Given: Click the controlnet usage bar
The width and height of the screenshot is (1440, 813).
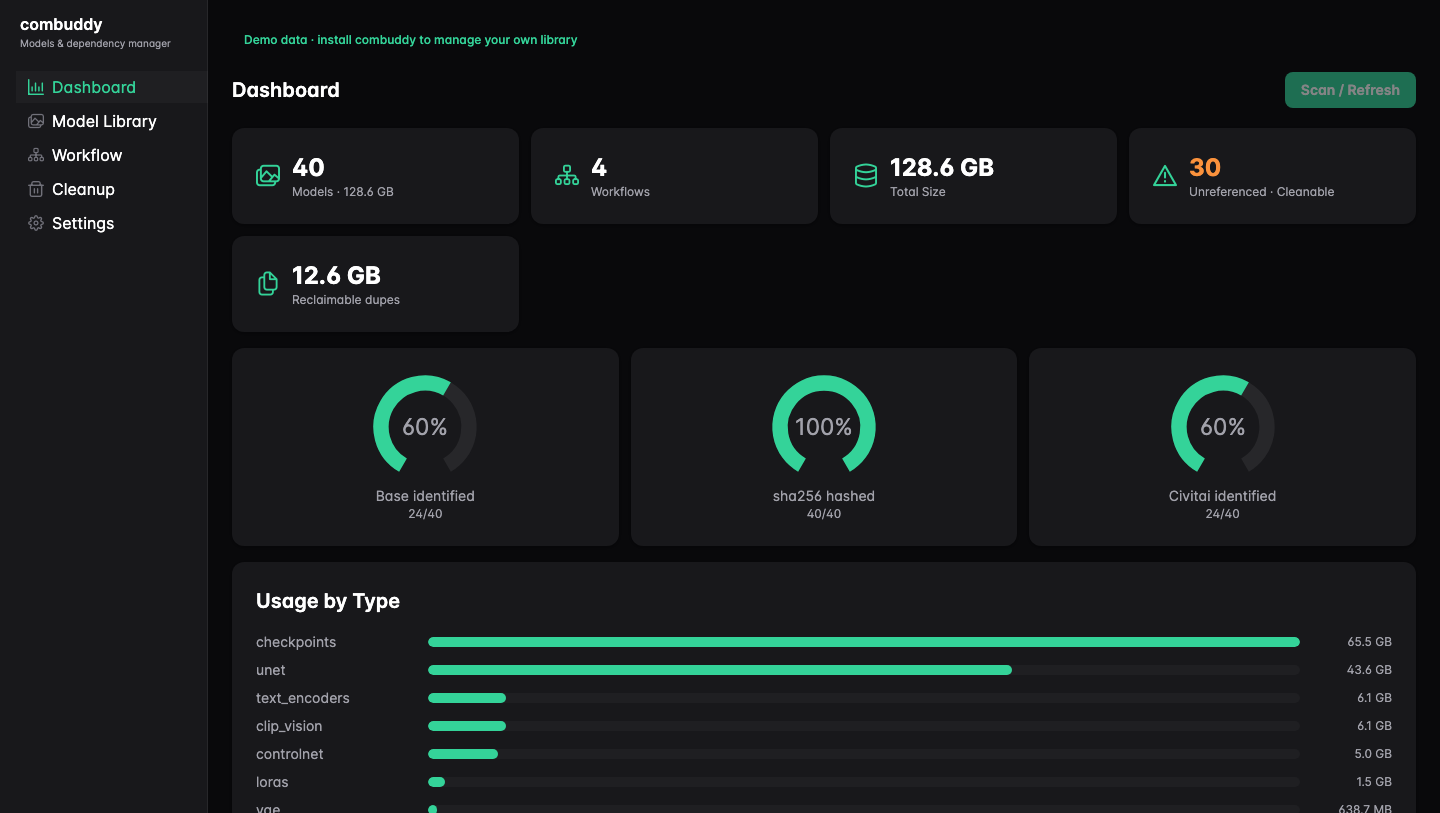Looking at the screenshot, I should pyautogui.click(x=864, y=754).
